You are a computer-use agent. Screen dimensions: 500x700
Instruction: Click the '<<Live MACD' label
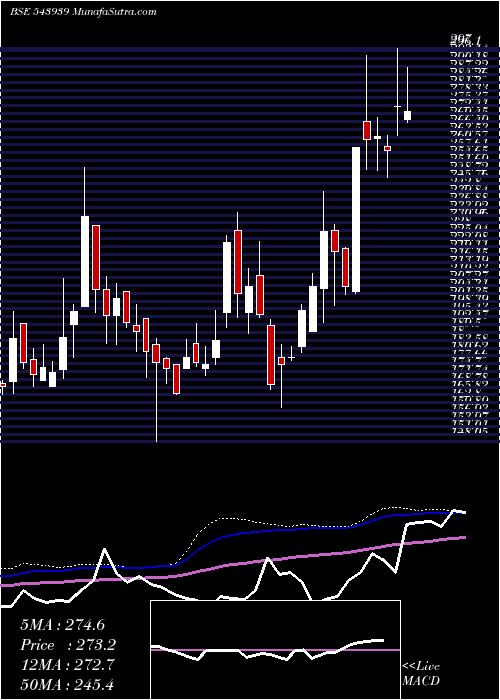pos(421,674)
